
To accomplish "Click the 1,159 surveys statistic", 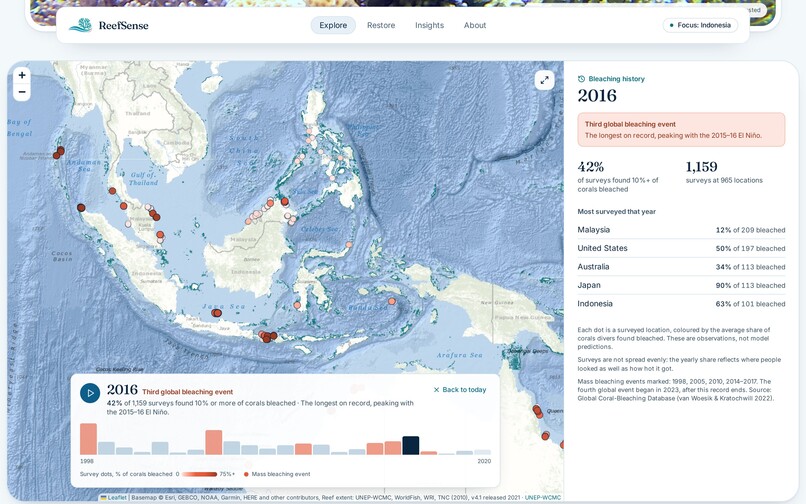I will (701, 167).
